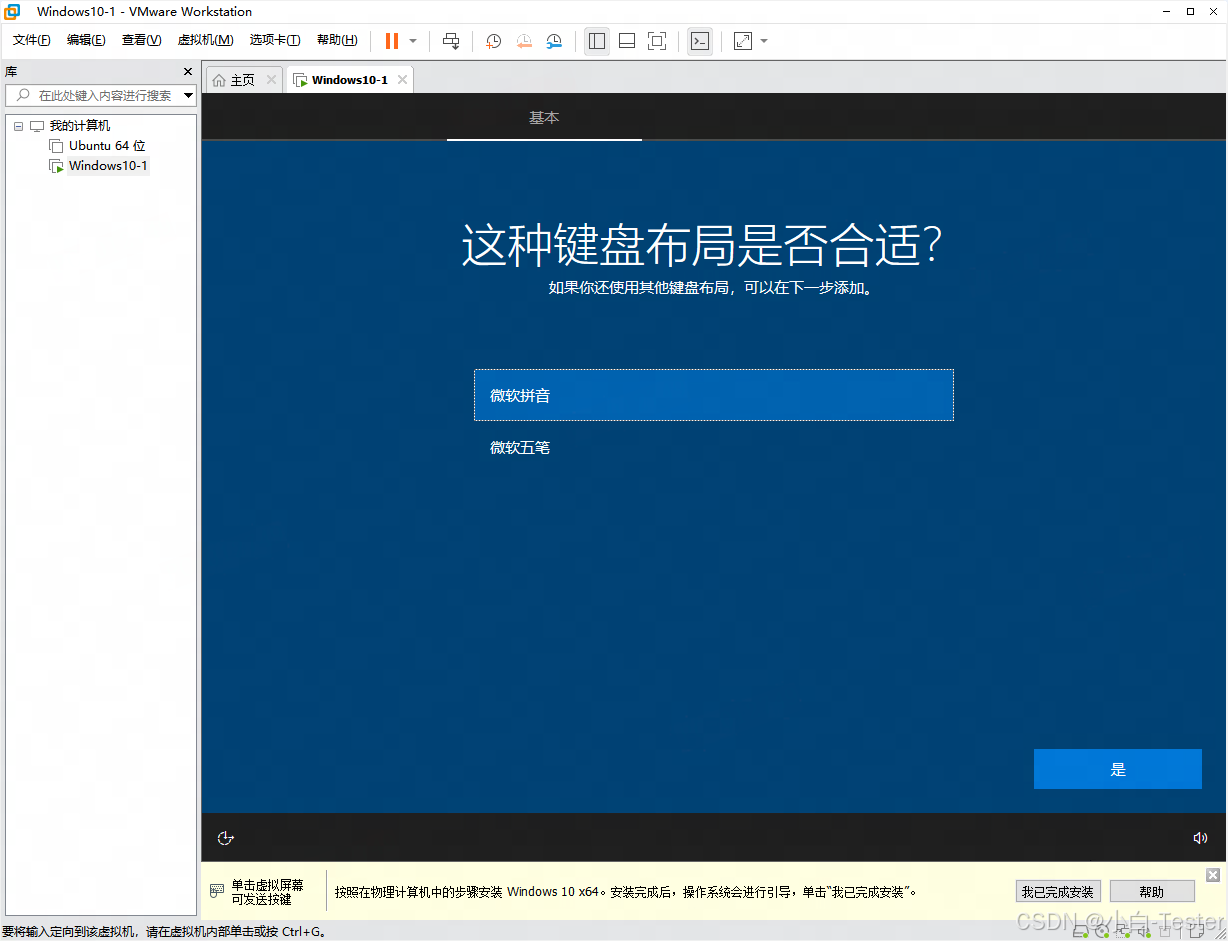Image resolution: width=1228 pixels, height=941 pixels.
Task: Select the 微软拼音 keyboard layout
Action: [x=714, y=395]
